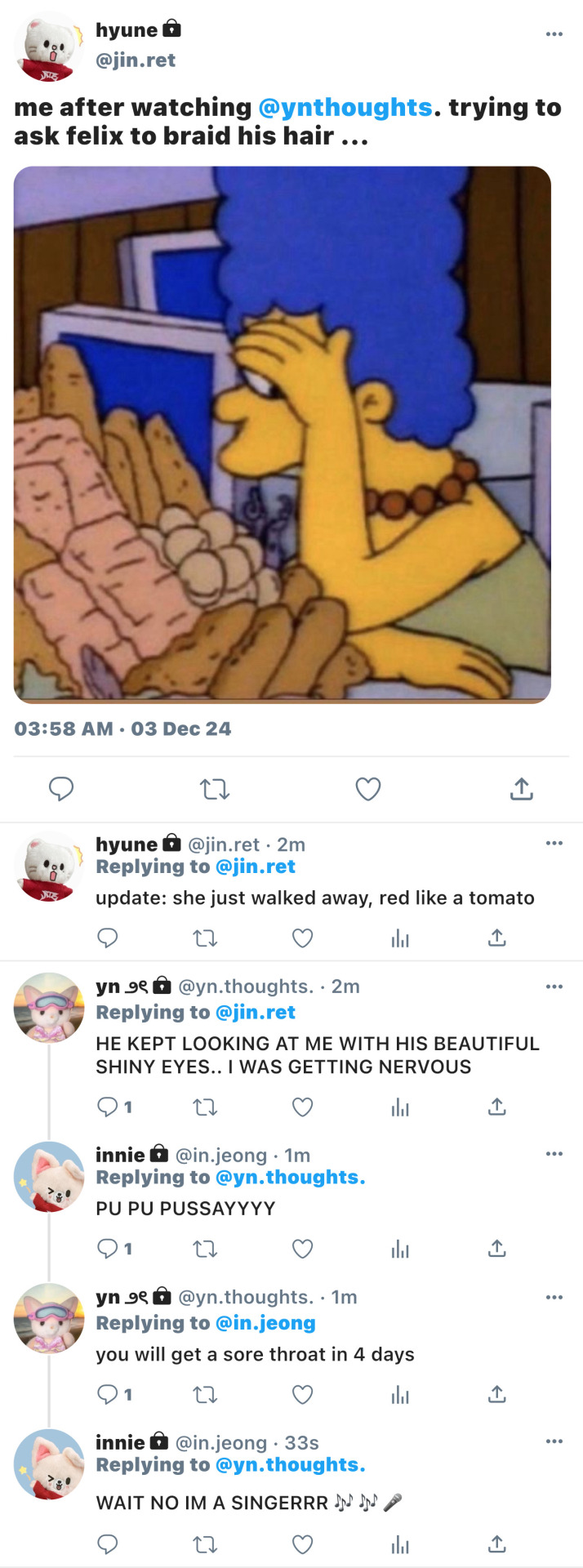This screenshot has height=1568, width=583.
Task: Retweet the 'PU PU PUSSAYYYY' reply
Action: [x=205, y=1249]
